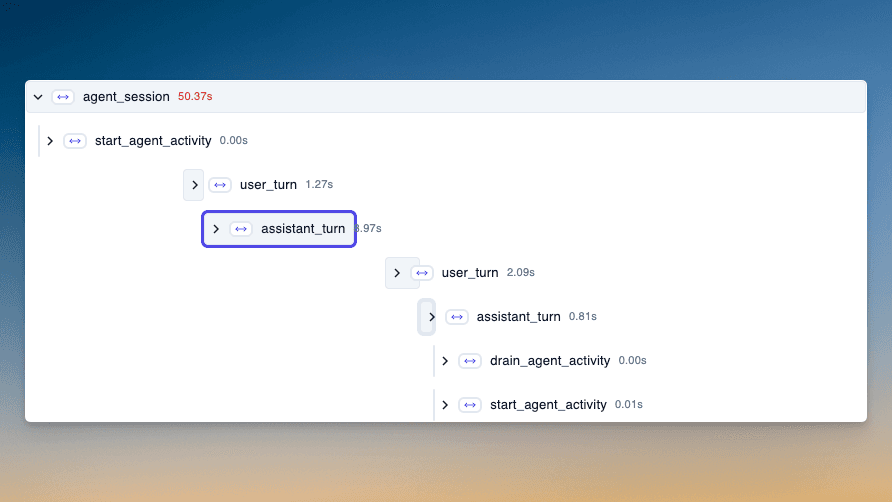Click span icon beside assistant_turn 0.81s
The image size is (892, 502).
pyautogui.click(x=457, y=317)
